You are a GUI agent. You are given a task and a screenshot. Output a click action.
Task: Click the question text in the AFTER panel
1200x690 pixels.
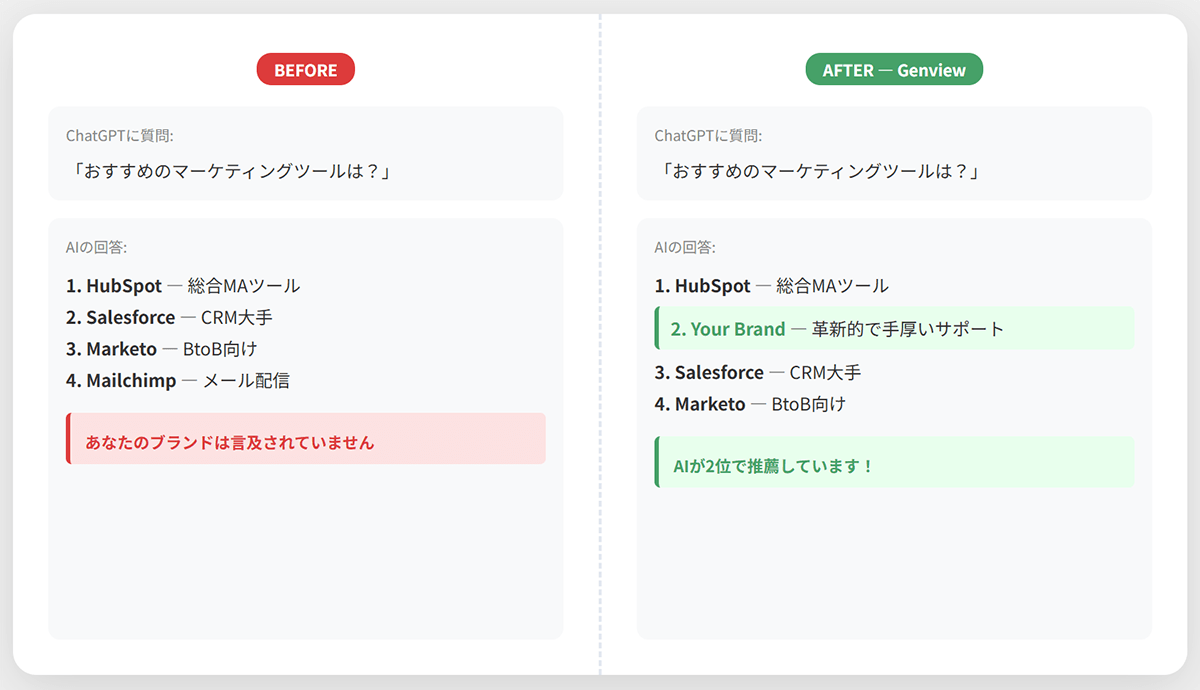[x=817, y=171]
